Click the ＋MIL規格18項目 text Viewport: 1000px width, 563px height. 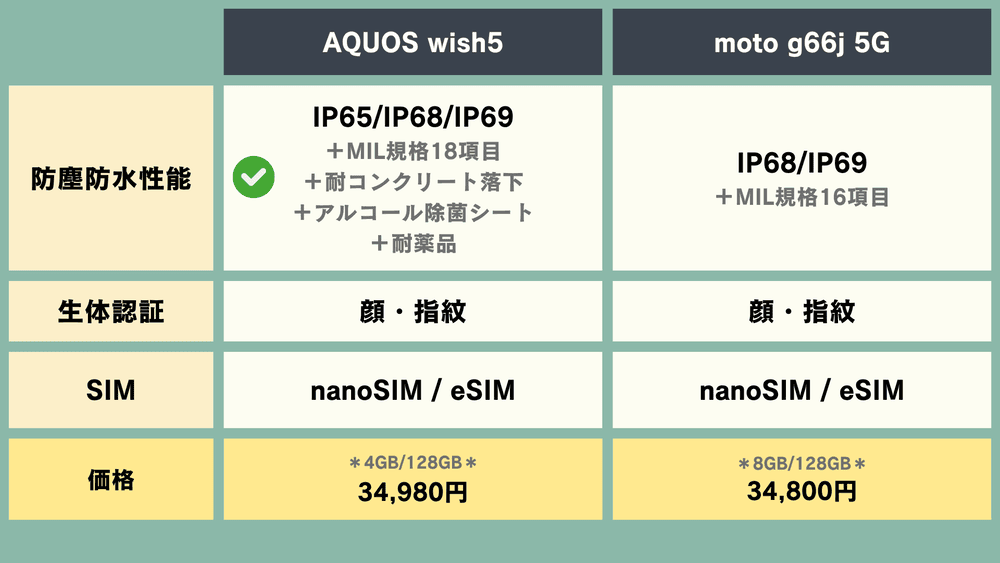(412, 152)
